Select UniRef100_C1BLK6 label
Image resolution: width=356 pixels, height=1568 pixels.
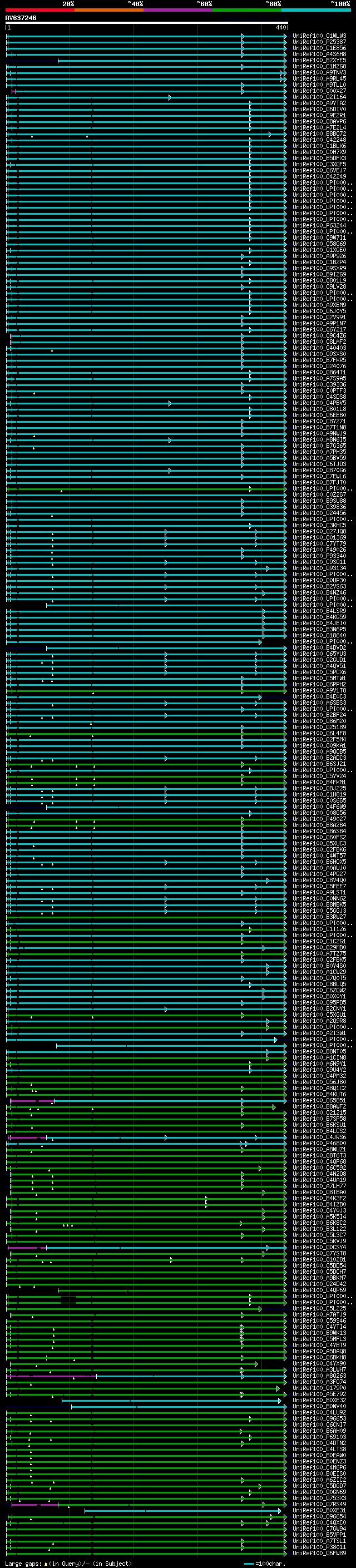[x=319, y=146]
